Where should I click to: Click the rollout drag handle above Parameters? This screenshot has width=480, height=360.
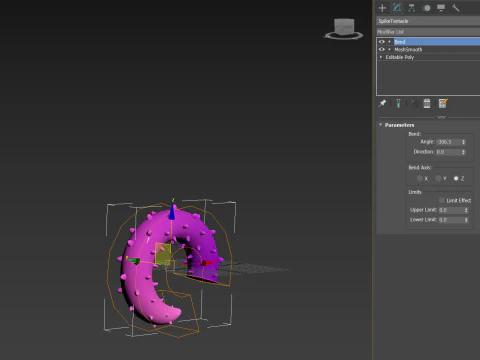click(441, 117)
